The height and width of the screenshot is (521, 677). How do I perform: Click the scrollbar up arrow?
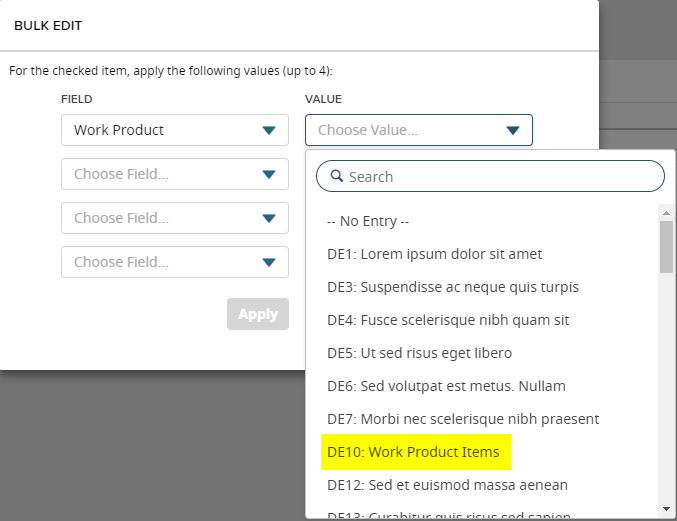click(x=666, y=212)
